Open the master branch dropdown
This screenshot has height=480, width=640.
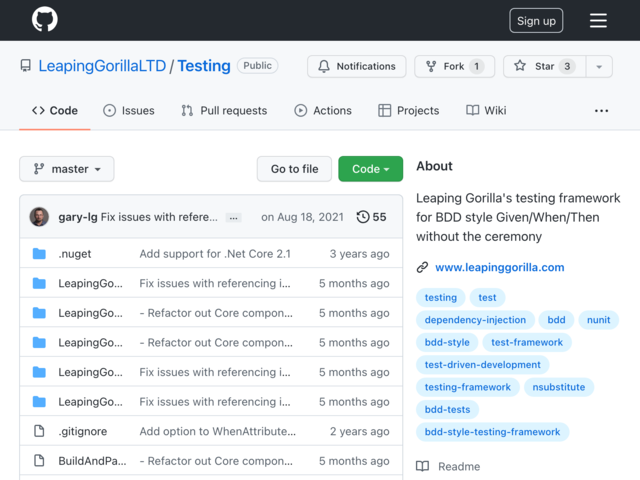pos(67,169)
